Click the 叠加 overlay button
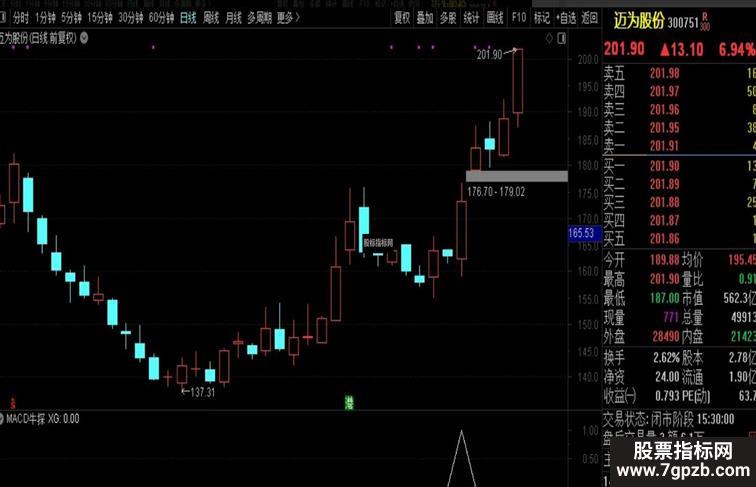The width and height of the screenshot is (756, 487). (x=425, y=18)
